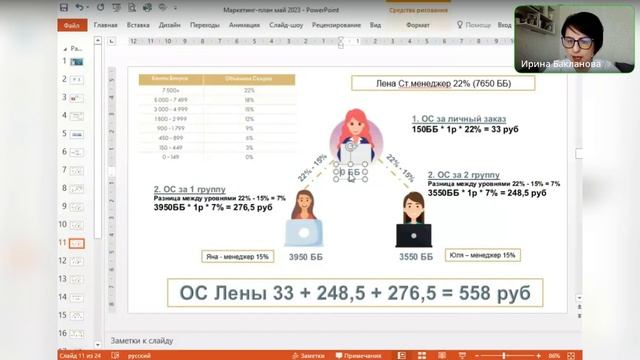Open the Рецензирование tab
Image resolution: width=640 pixels, height=360 pixels.
tap(336, 25)
